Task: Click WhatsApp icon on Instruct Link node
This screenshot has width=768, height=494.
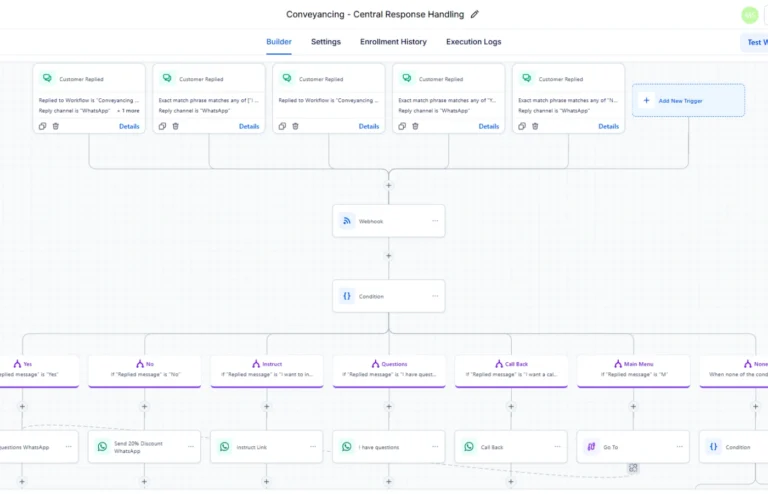Action: pos(224,447)
